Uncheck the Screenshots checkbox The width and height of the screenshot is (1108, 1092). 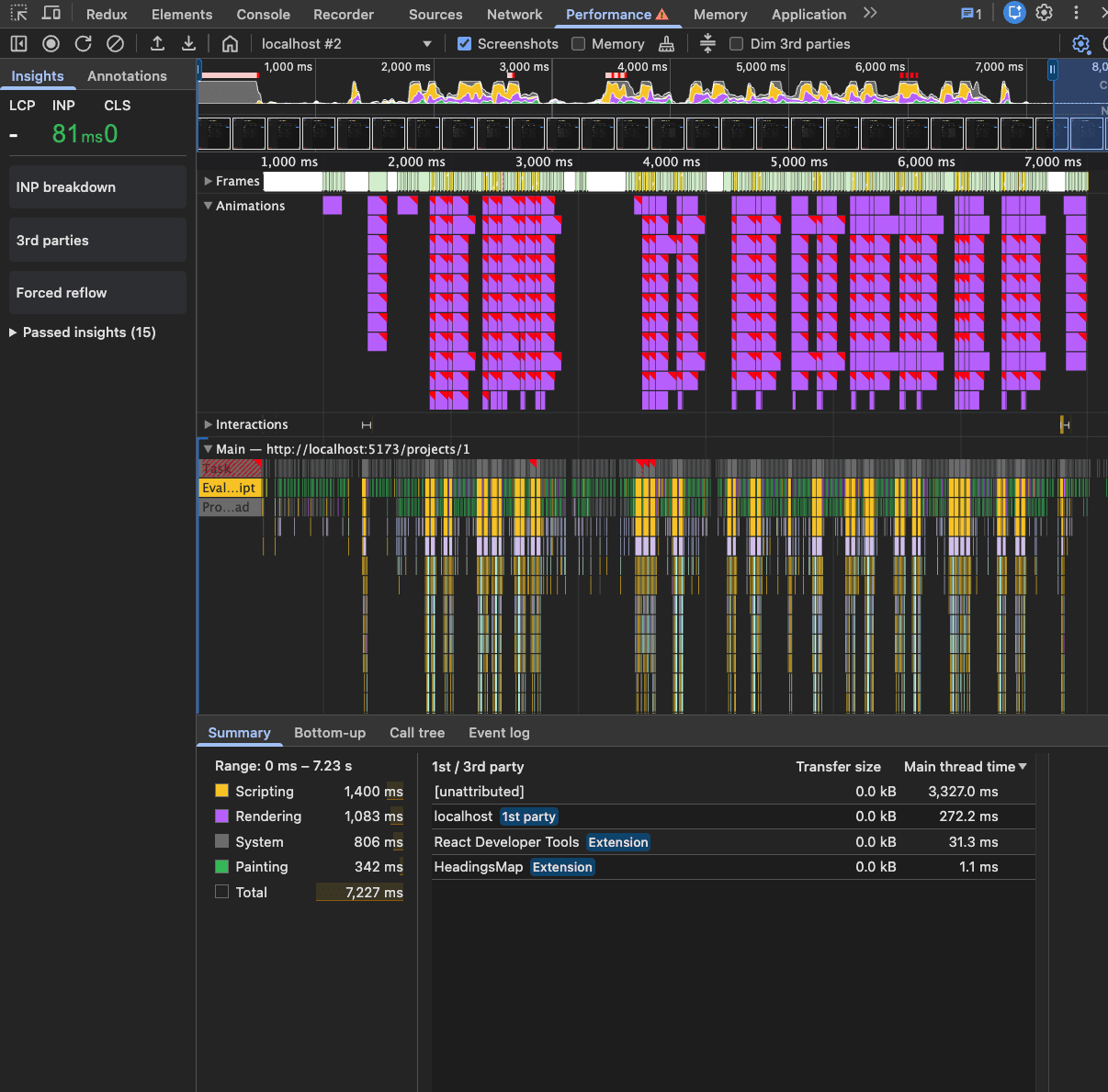point(465,43)
